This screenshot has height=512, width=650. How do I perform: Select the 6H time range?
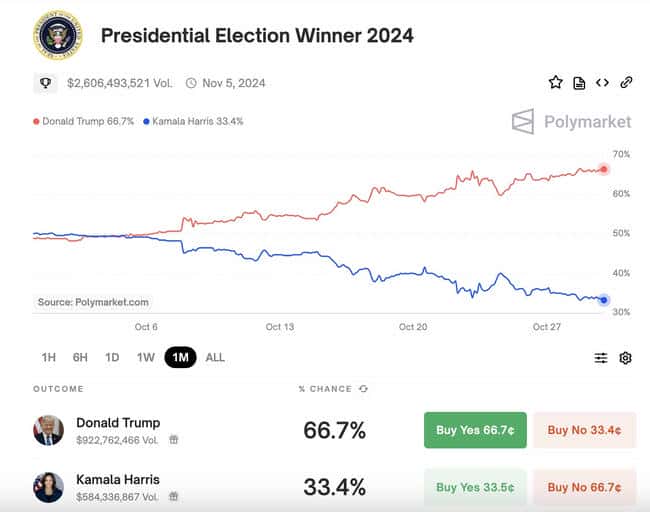[x=80, y=358]
